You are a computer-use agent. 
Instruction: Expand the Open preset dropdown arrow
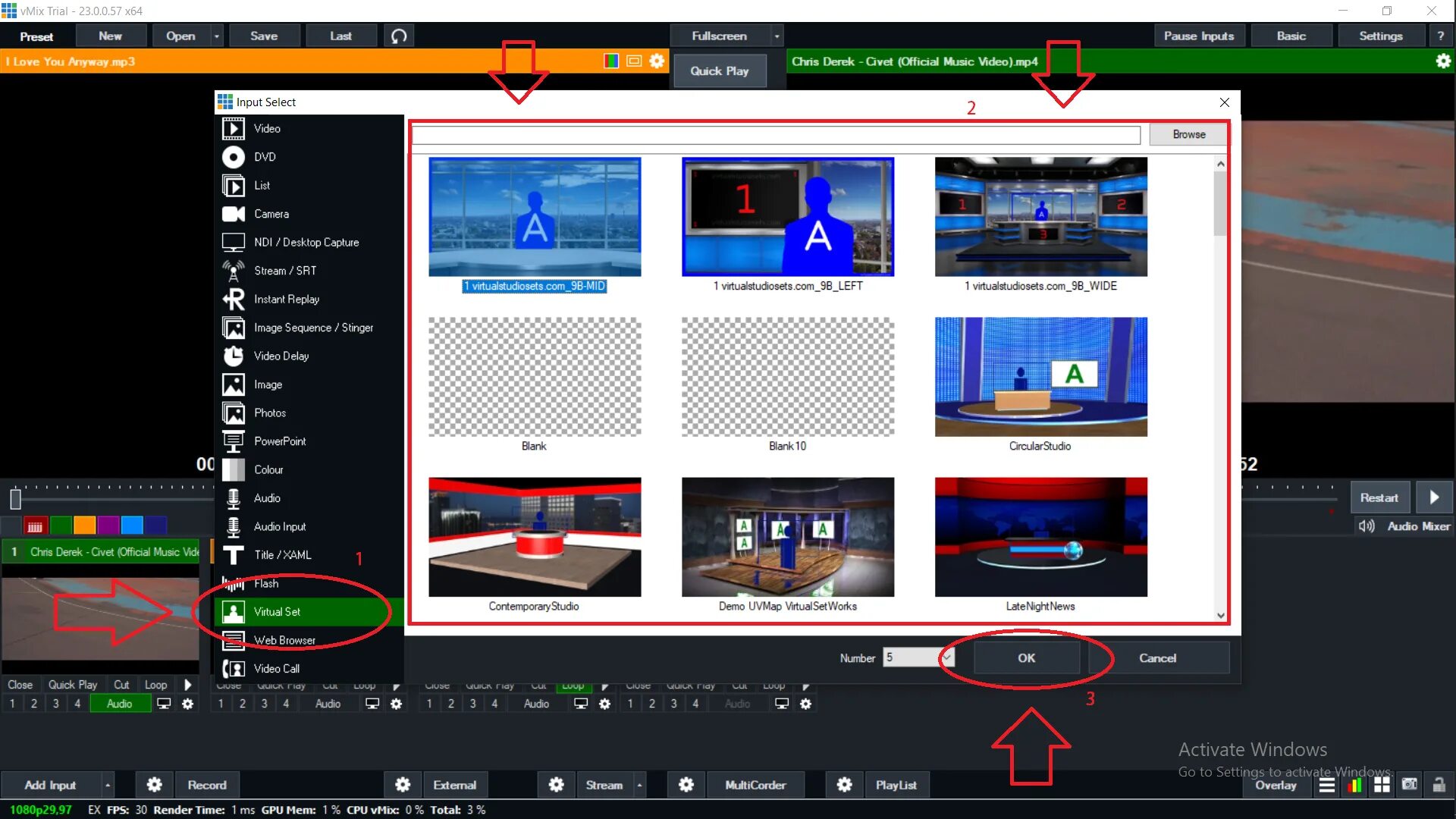click(x=217, y=36)
